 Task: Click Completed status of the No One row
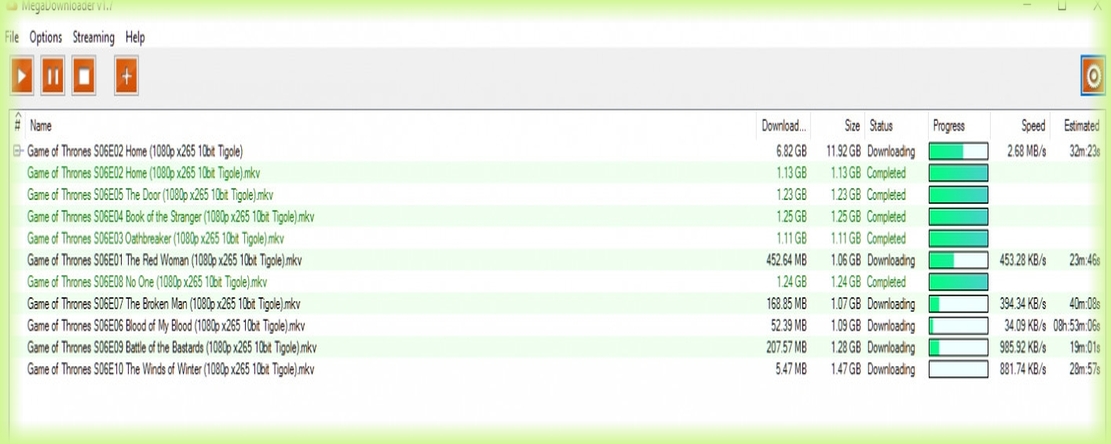pyautogui.click(x=886, y=282)
